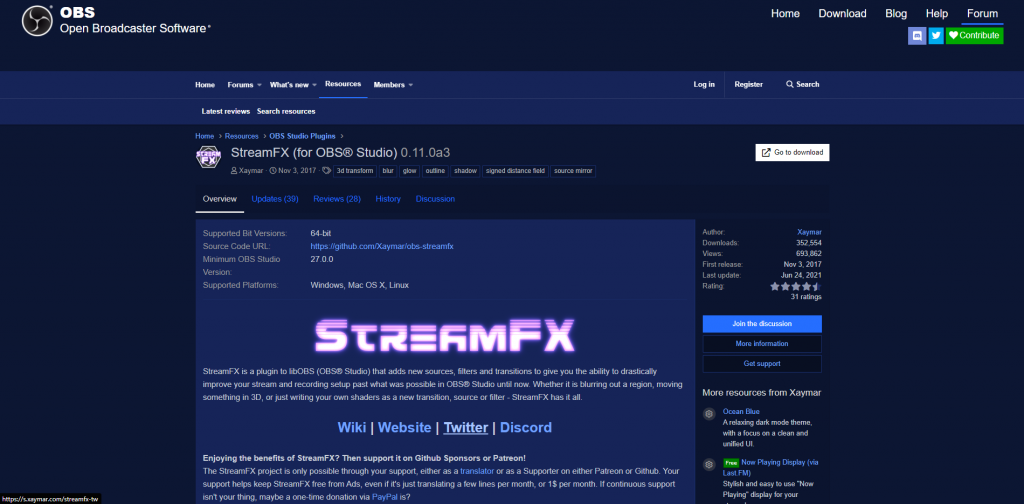Click Log in
Screen dimensions: 1024x504
tap(704, 84)
